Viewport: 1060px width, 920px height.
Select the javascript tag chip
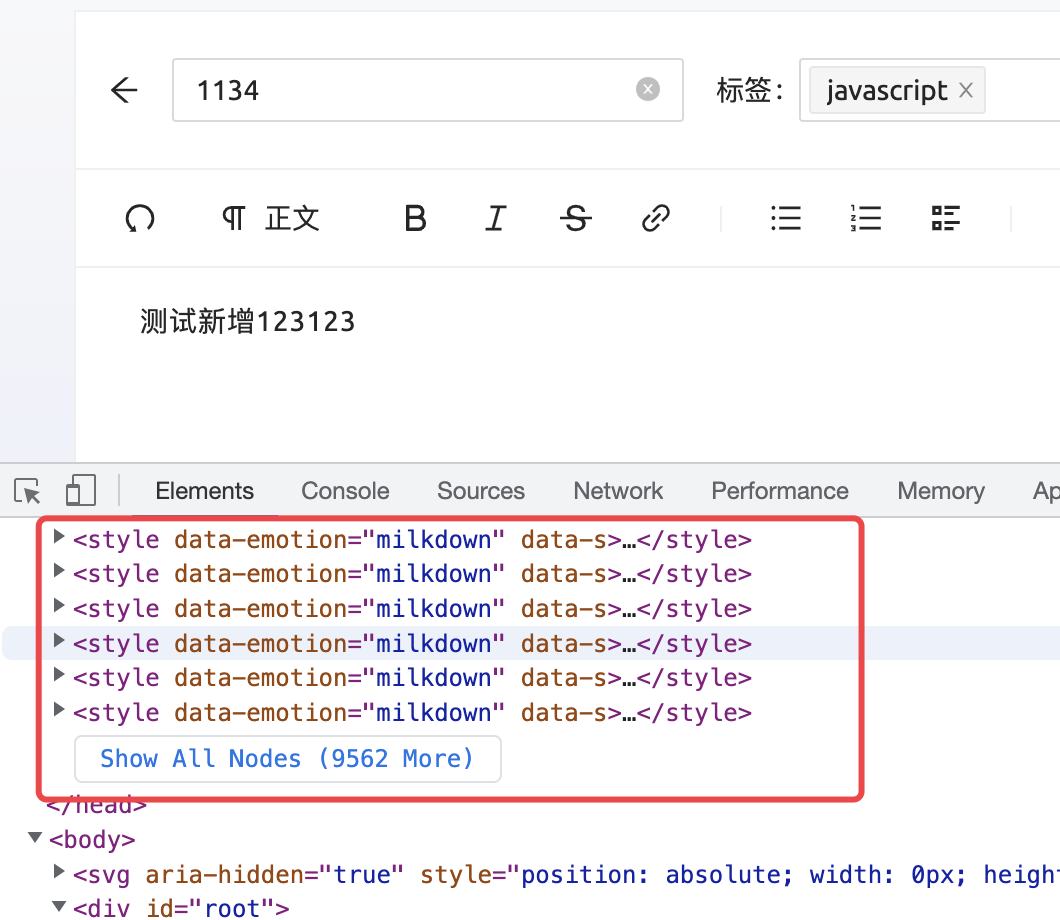[x=896, y=90]
